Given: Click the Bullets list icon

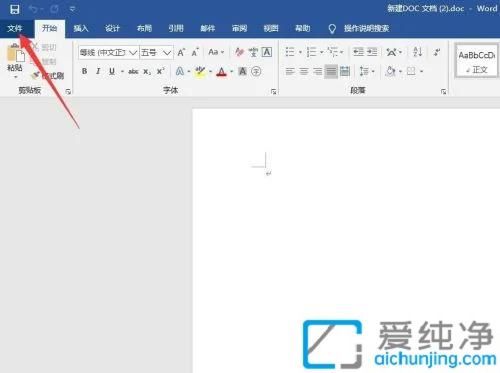Looking at the screenshot, I should [x=290, y=52].
